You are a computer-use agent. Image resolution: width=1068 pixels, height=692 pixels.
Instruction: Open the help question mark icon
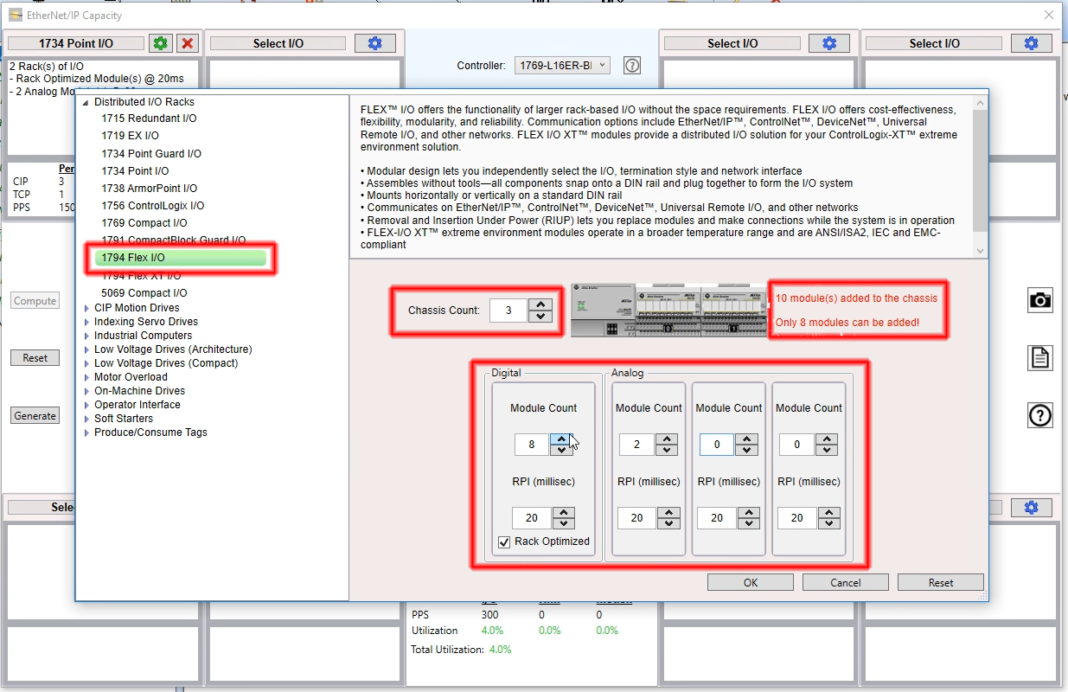pyautogui.click(x=1040, y=416)
